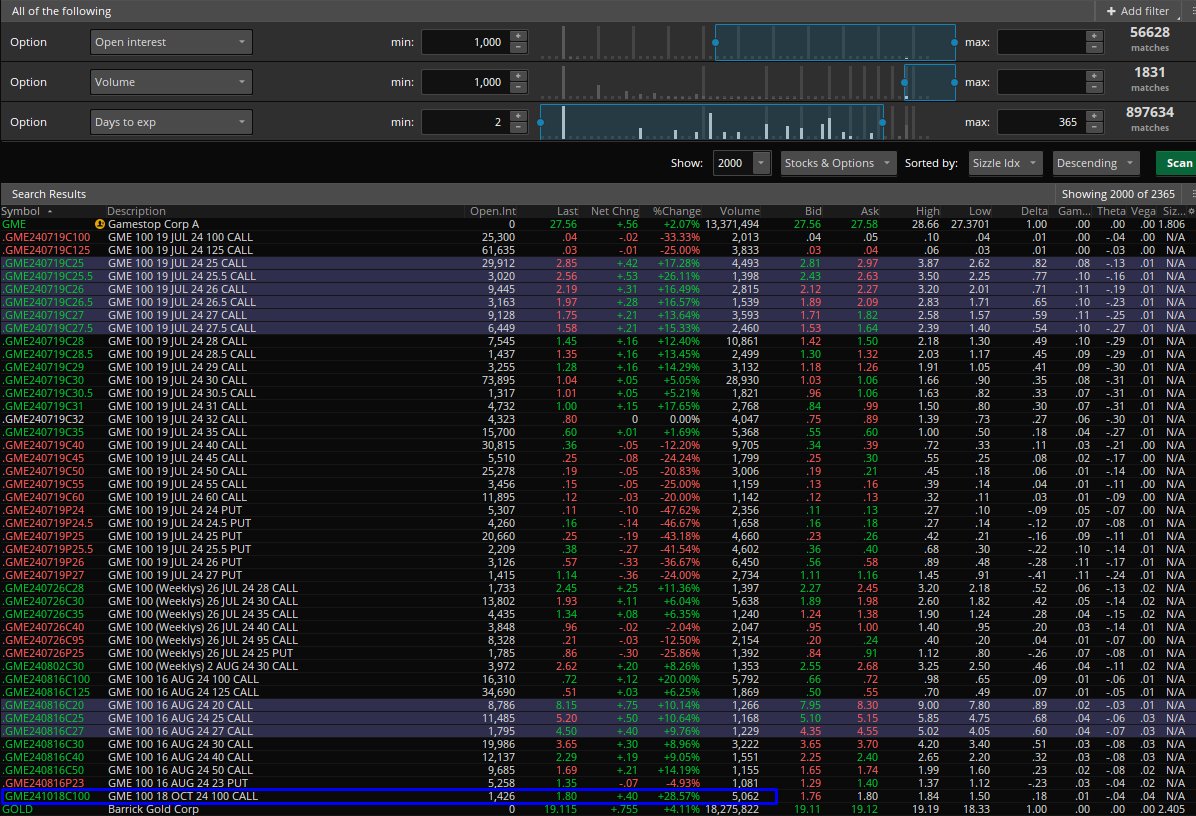Sort by the %Change column header
The width and height of the screenshot is (1196, 816).
[x=677, y=211]
